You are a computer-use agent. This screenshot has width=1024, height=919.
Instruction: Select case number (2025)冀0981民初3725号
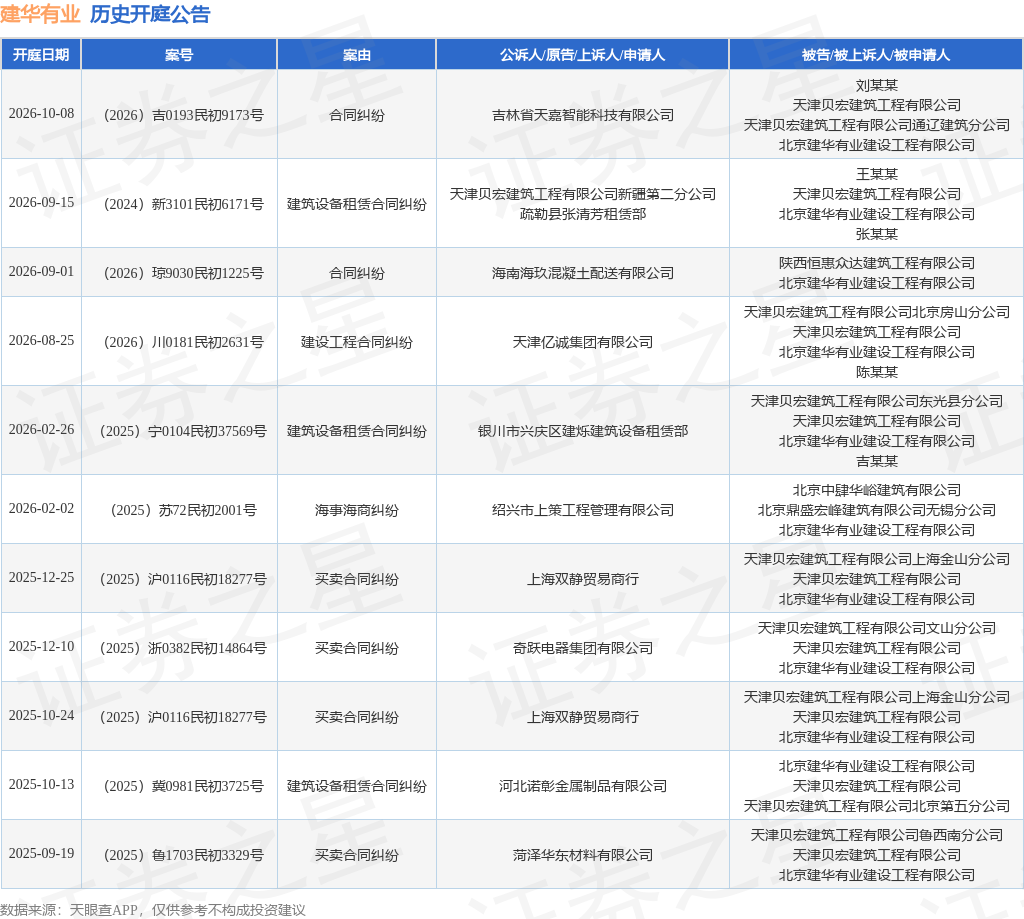pyautogui.click(x=184, y=786)
